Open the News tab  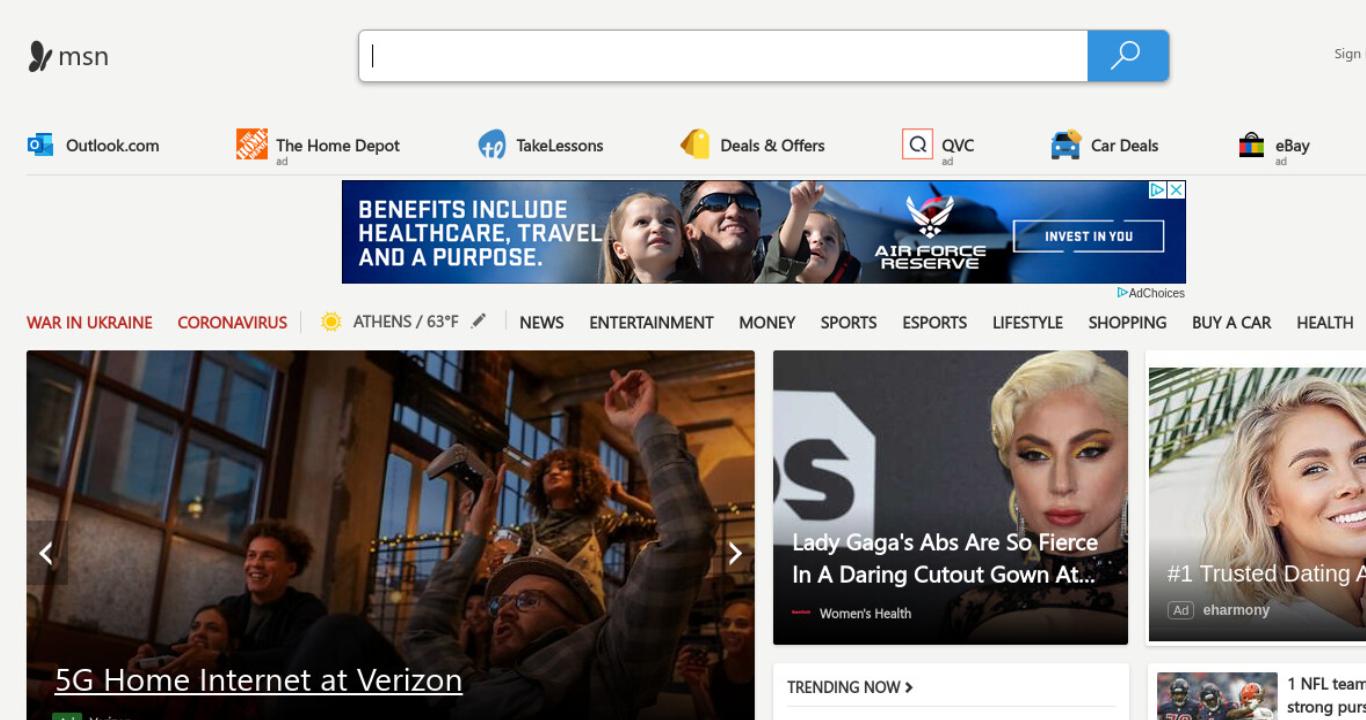541,322
